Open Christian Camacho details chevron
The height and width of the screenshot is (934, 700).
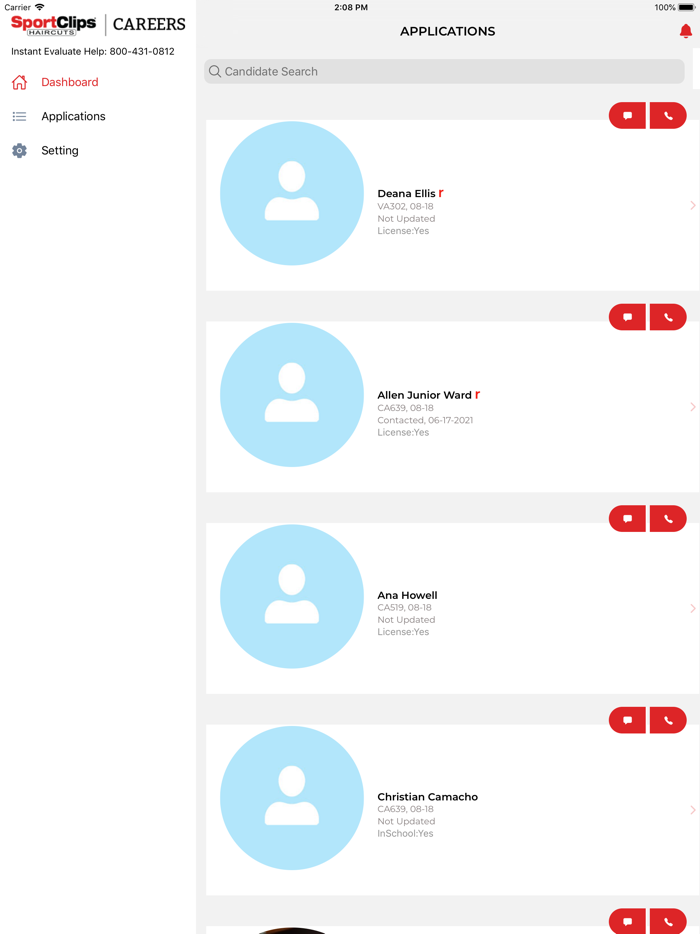point(692,810)
